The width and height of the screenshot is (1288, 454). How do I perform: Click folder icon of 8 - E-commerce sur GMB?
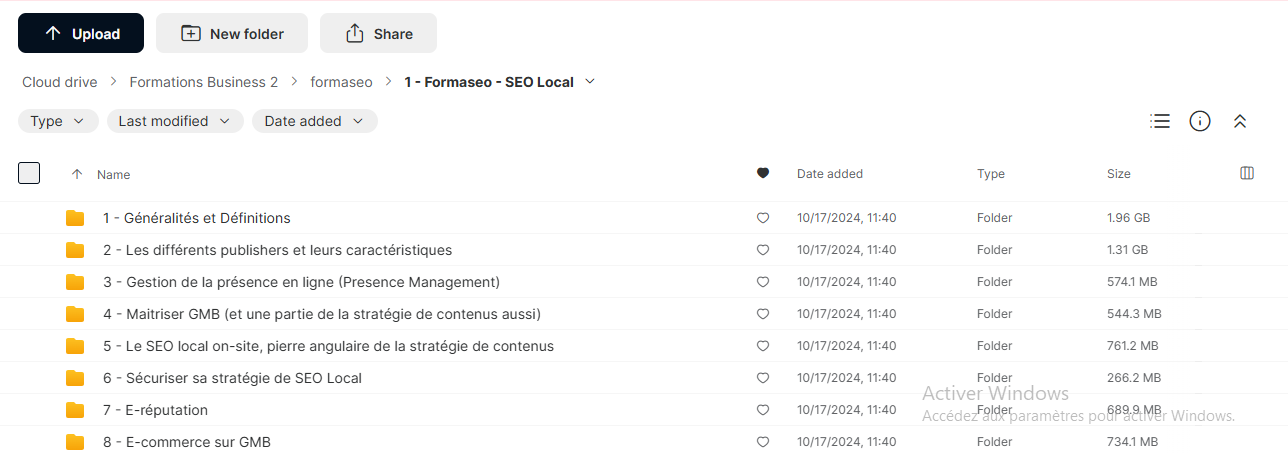[x=75, y=442]
